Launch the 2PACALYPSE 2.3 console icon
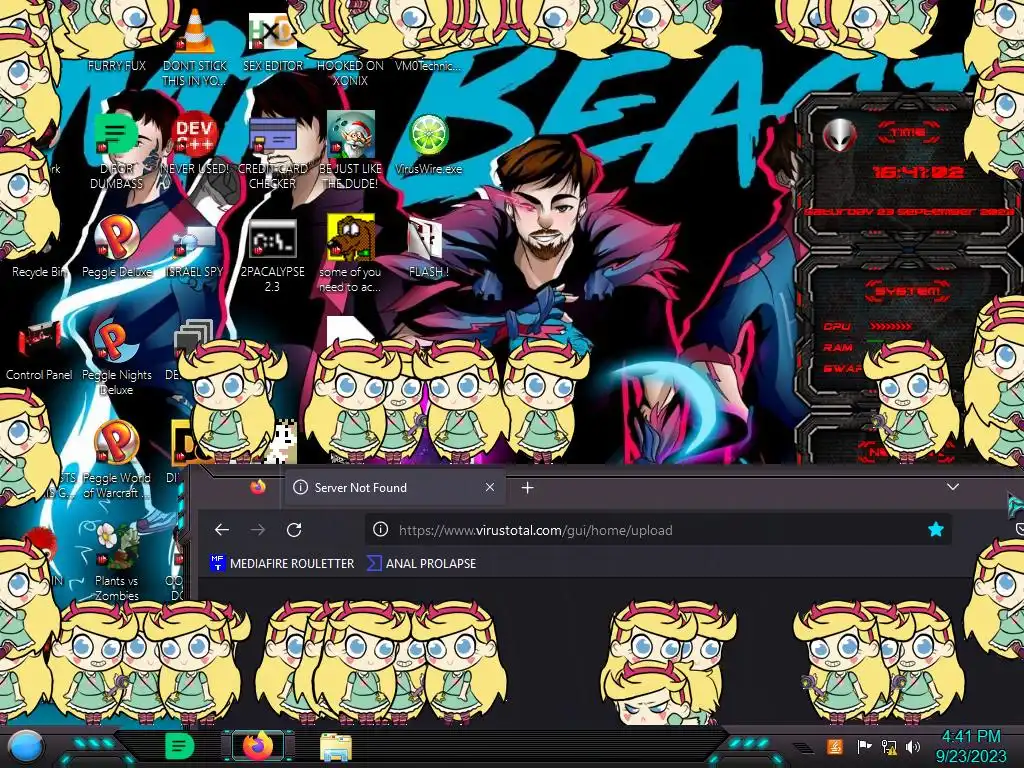The image size is (1024, 768). pyautogui.click(x=272, y=255)
